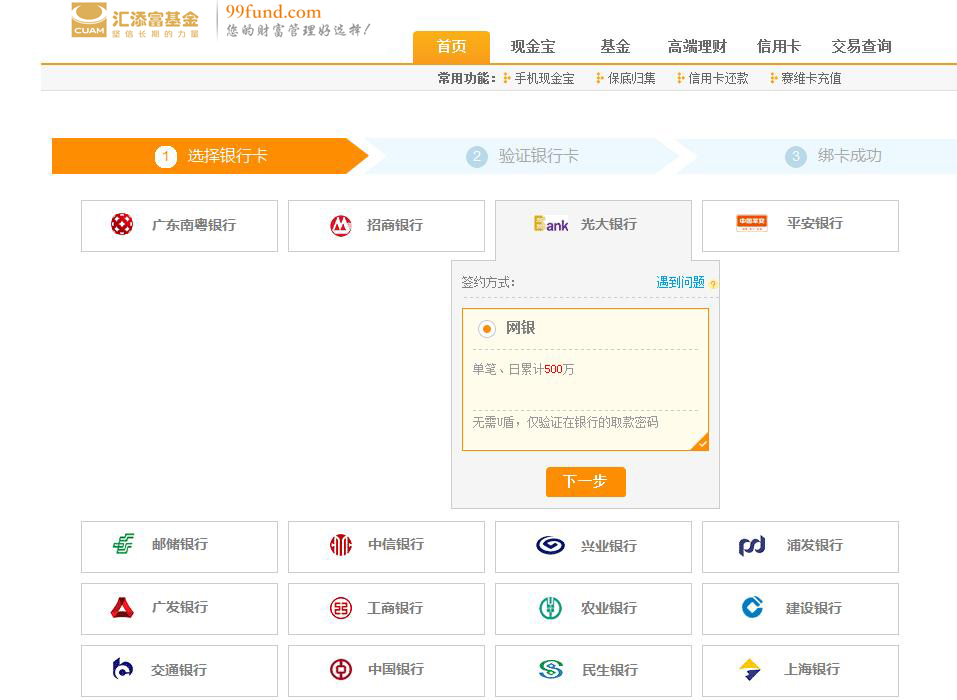
Task: Click the 上海银行 logo icon
Action: coord(750,670)
